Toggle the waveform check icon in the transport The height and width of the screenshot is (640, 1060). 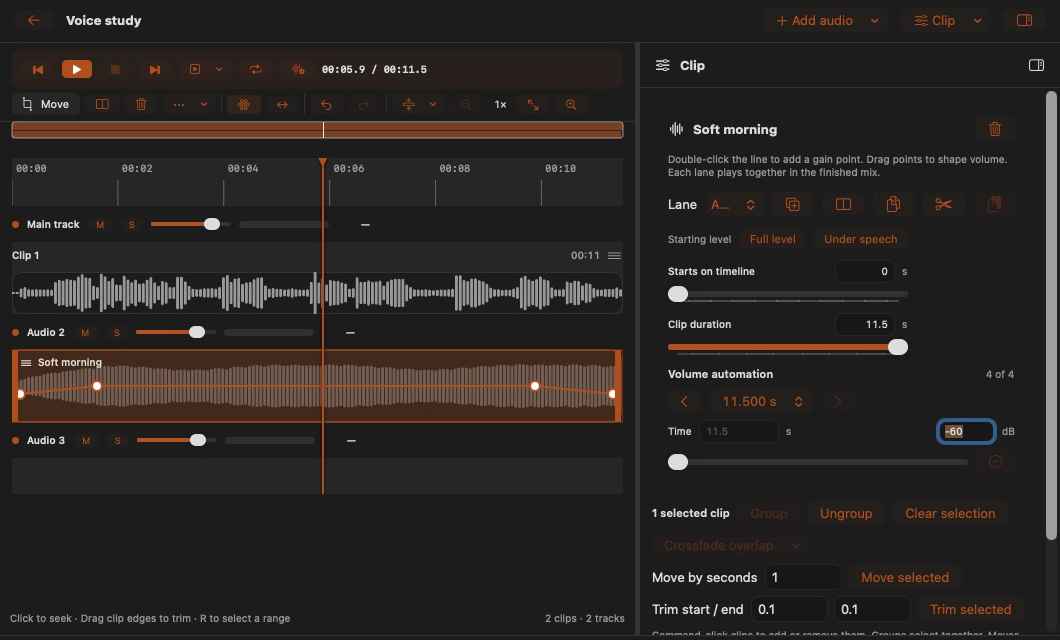(x=298, y=69)
